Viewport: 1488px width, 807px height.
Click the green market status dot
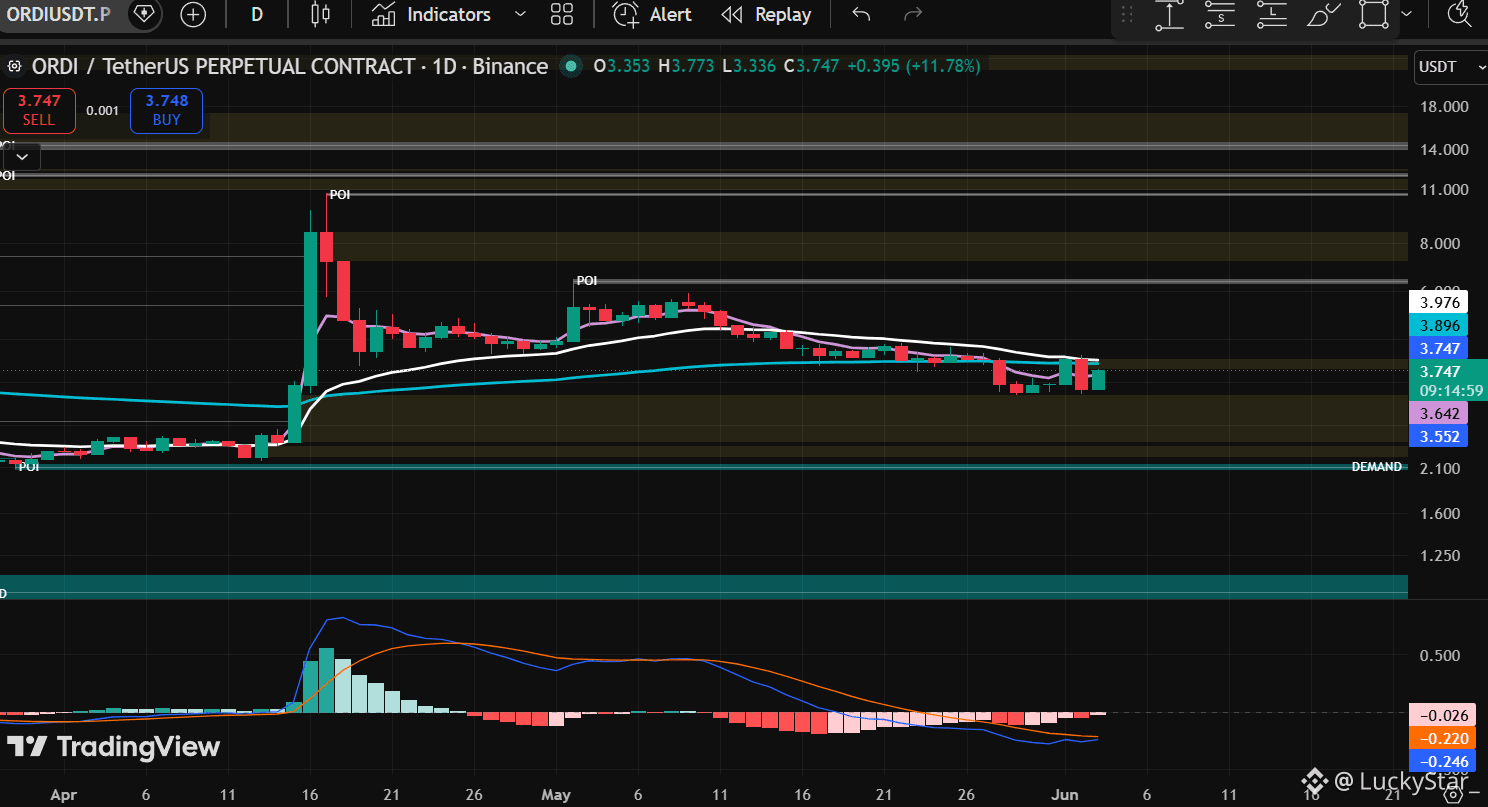click(571, 67)
